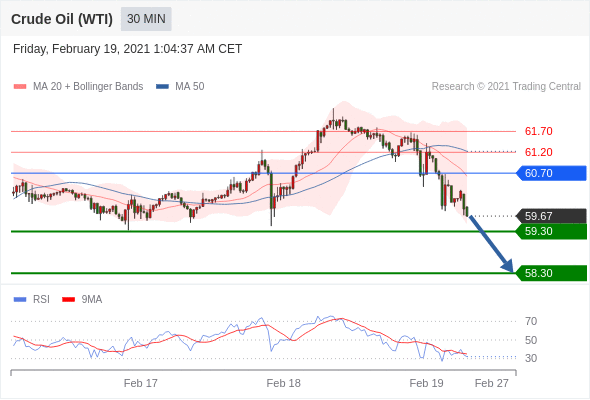
Task: Click the 61.70 resistance level label
Action: (x=538, y=131)
